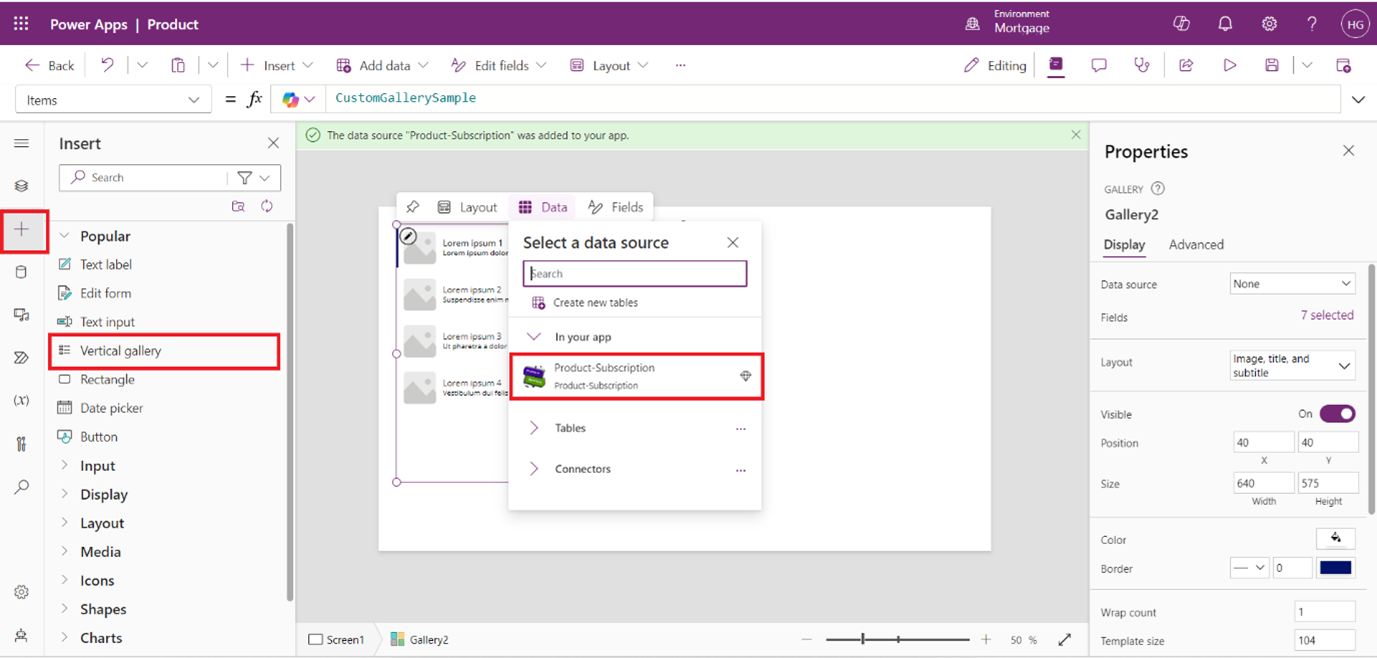Viewport: 1377px width, 658px height.
Task: Open the Data source dropdown showing None
Action: (1292, 284)
